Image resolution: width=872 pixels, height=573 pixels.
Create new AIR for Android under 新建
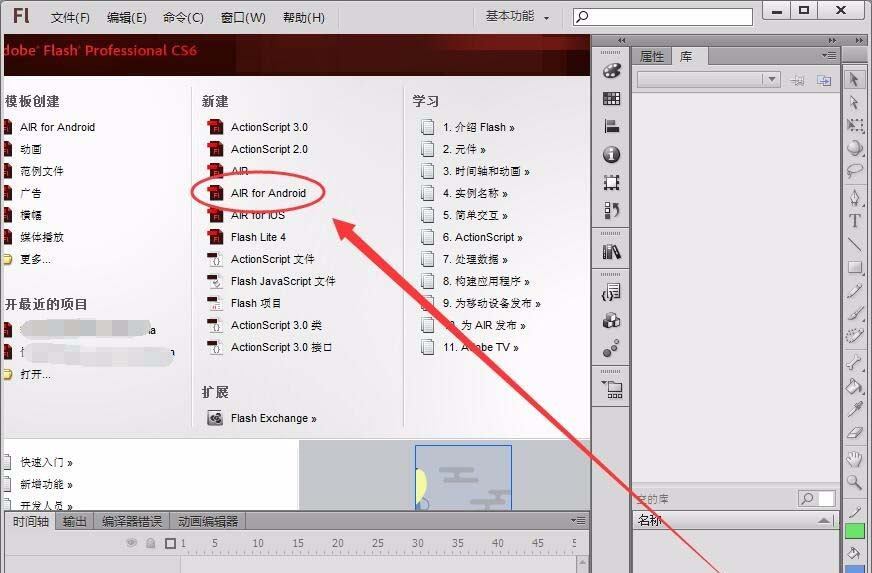click(257, 193)
